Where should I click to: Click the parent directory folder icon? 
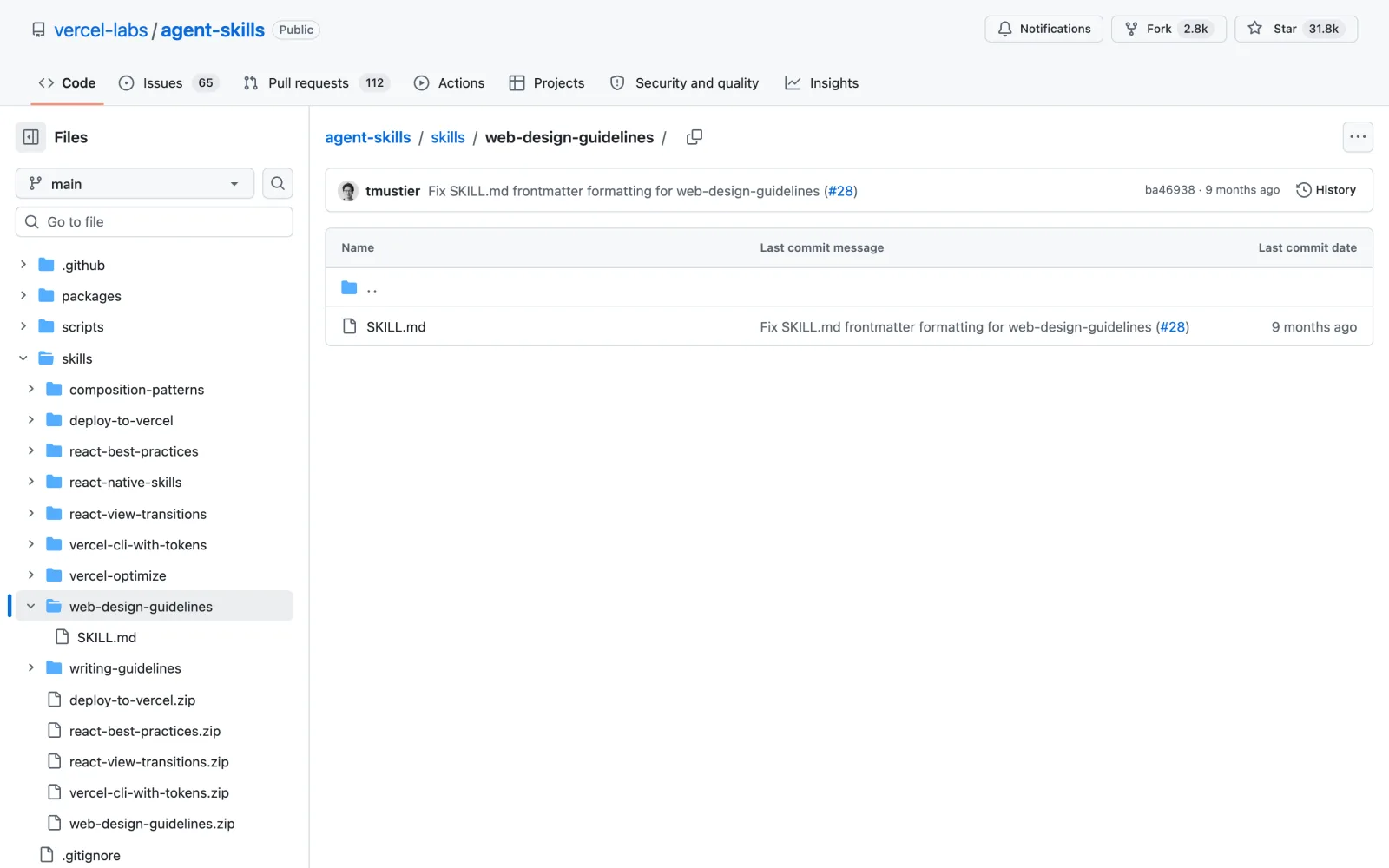pos(349,288)
